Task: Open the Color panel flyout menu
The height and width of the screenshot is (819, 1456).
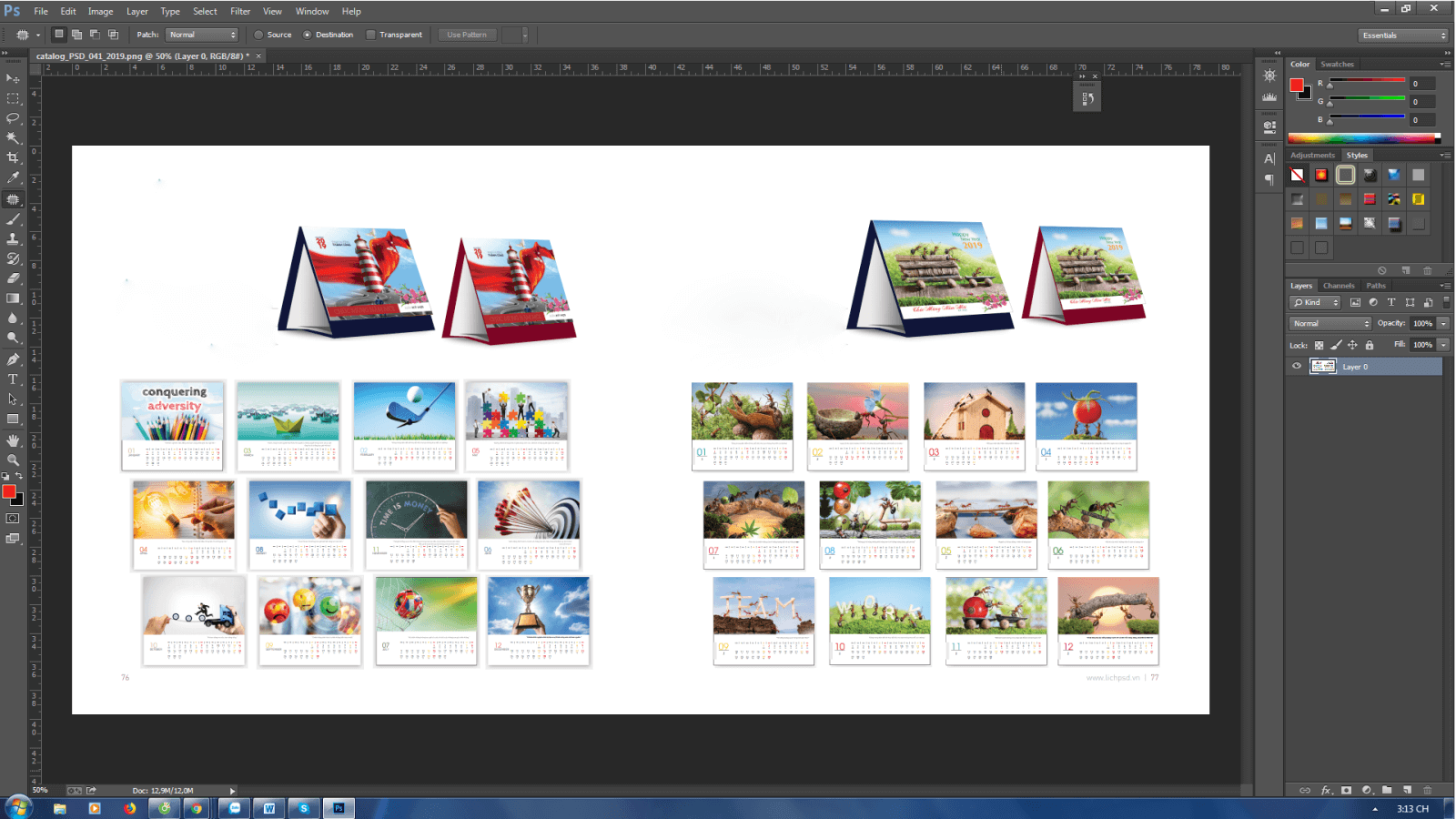Action: [x=1446, y=65]
